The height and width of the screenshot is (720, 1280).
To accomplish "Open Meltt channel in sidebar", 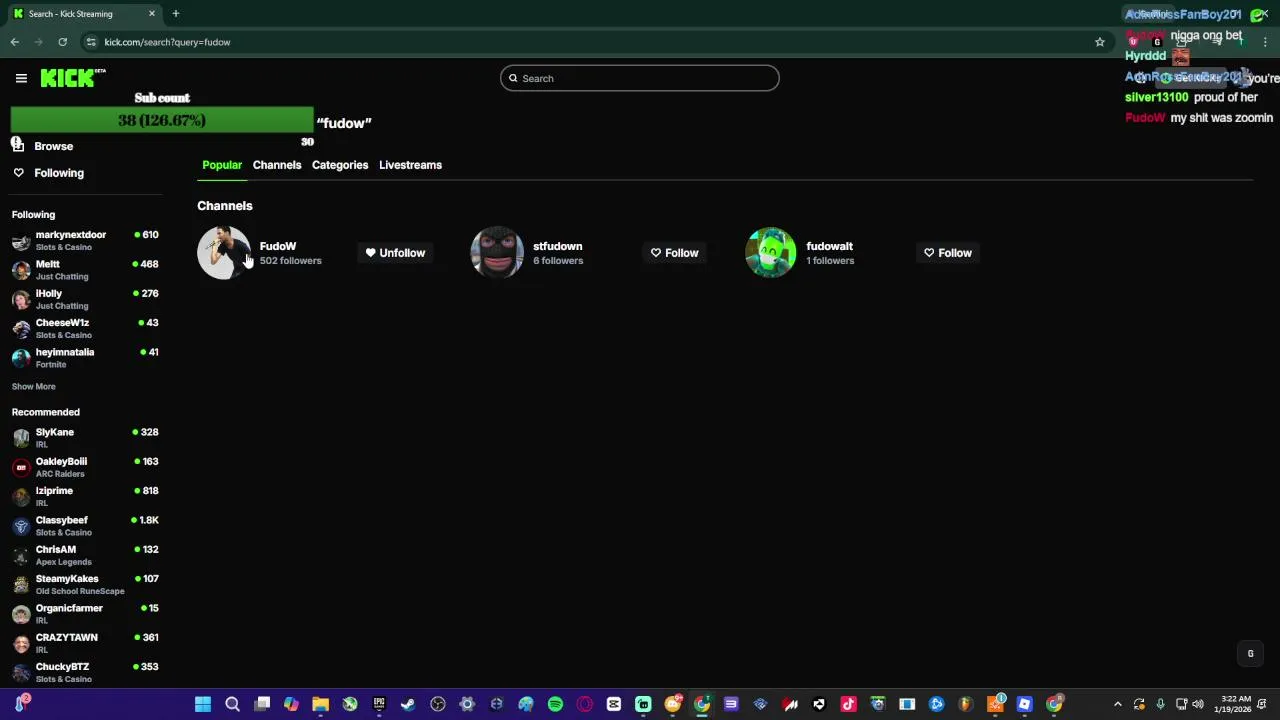I will (85, 270).
